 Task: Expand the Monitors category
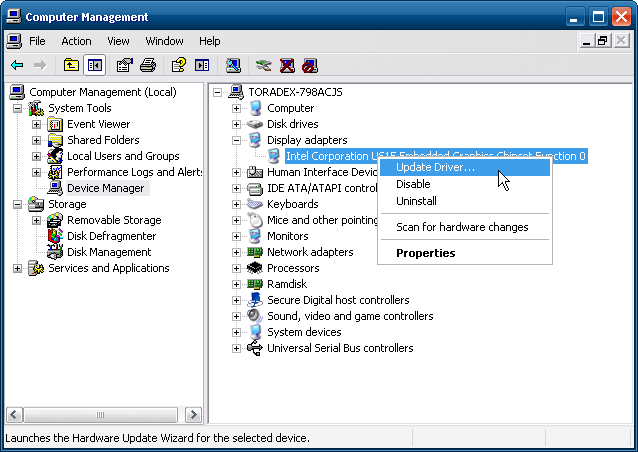236,236
